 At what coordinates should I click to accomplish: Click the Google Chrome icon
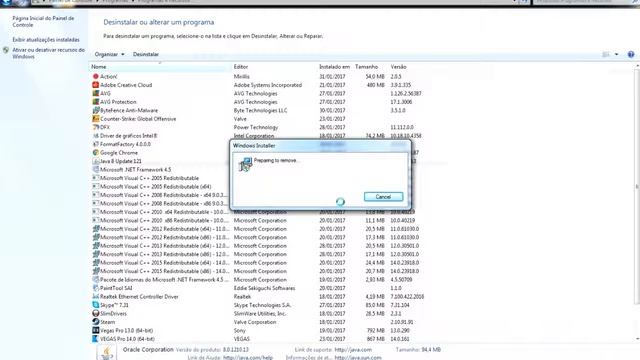(x=96, y=153)
